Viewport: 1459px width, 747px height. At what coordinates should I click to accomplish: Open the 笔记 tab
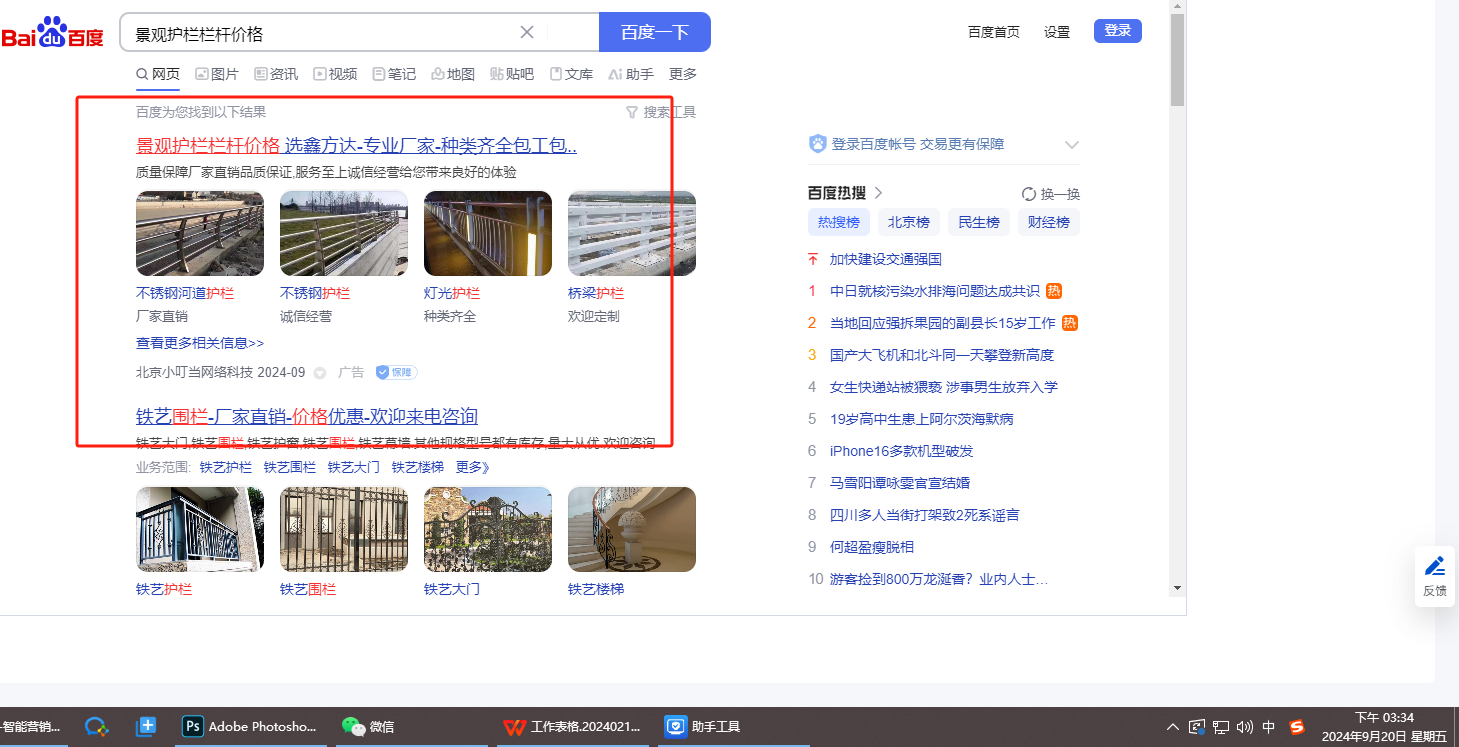pos(394,74)
